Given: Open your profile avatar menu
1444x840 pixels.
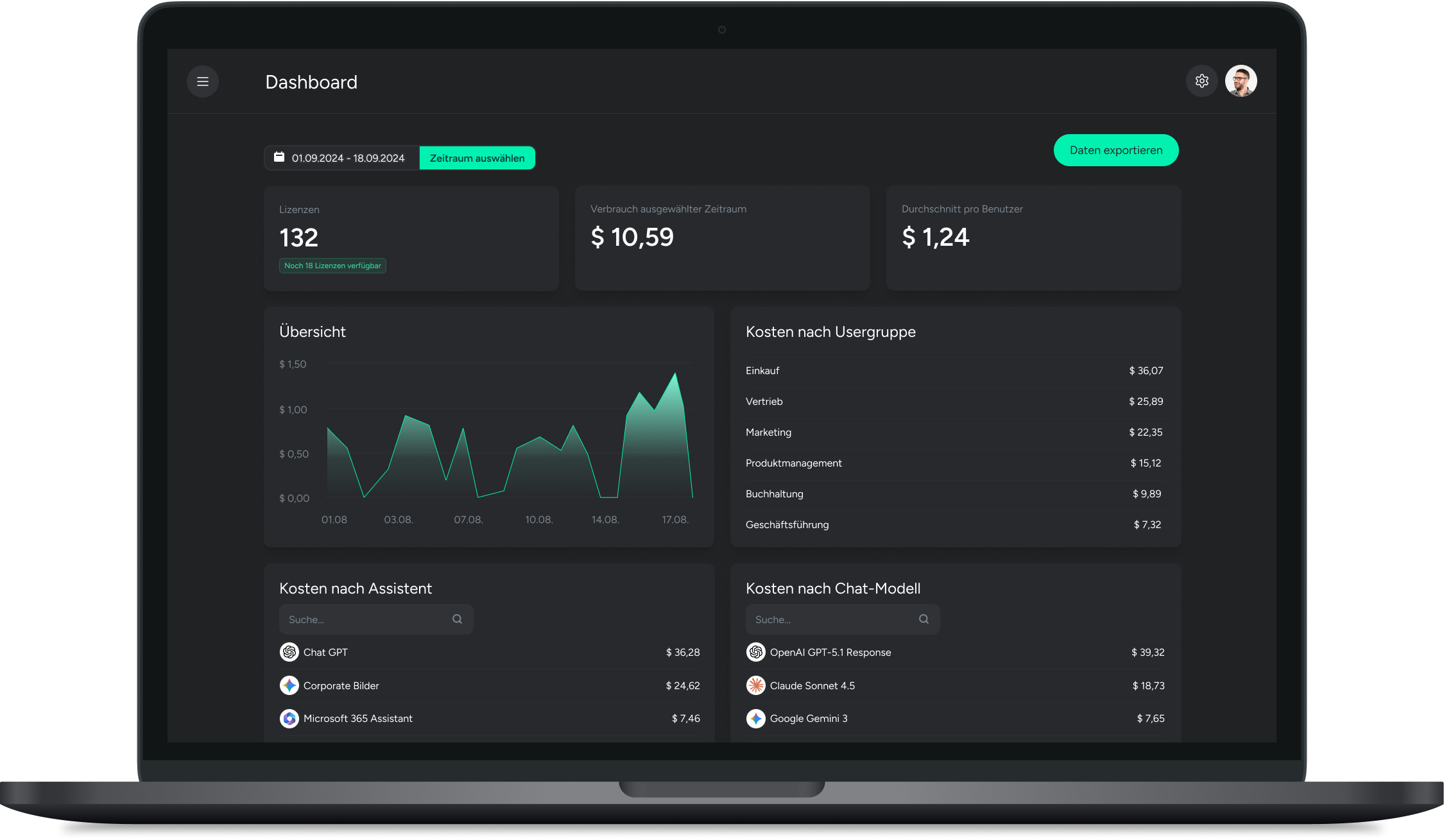Looking at the screenshot, I should point(1241,81).
